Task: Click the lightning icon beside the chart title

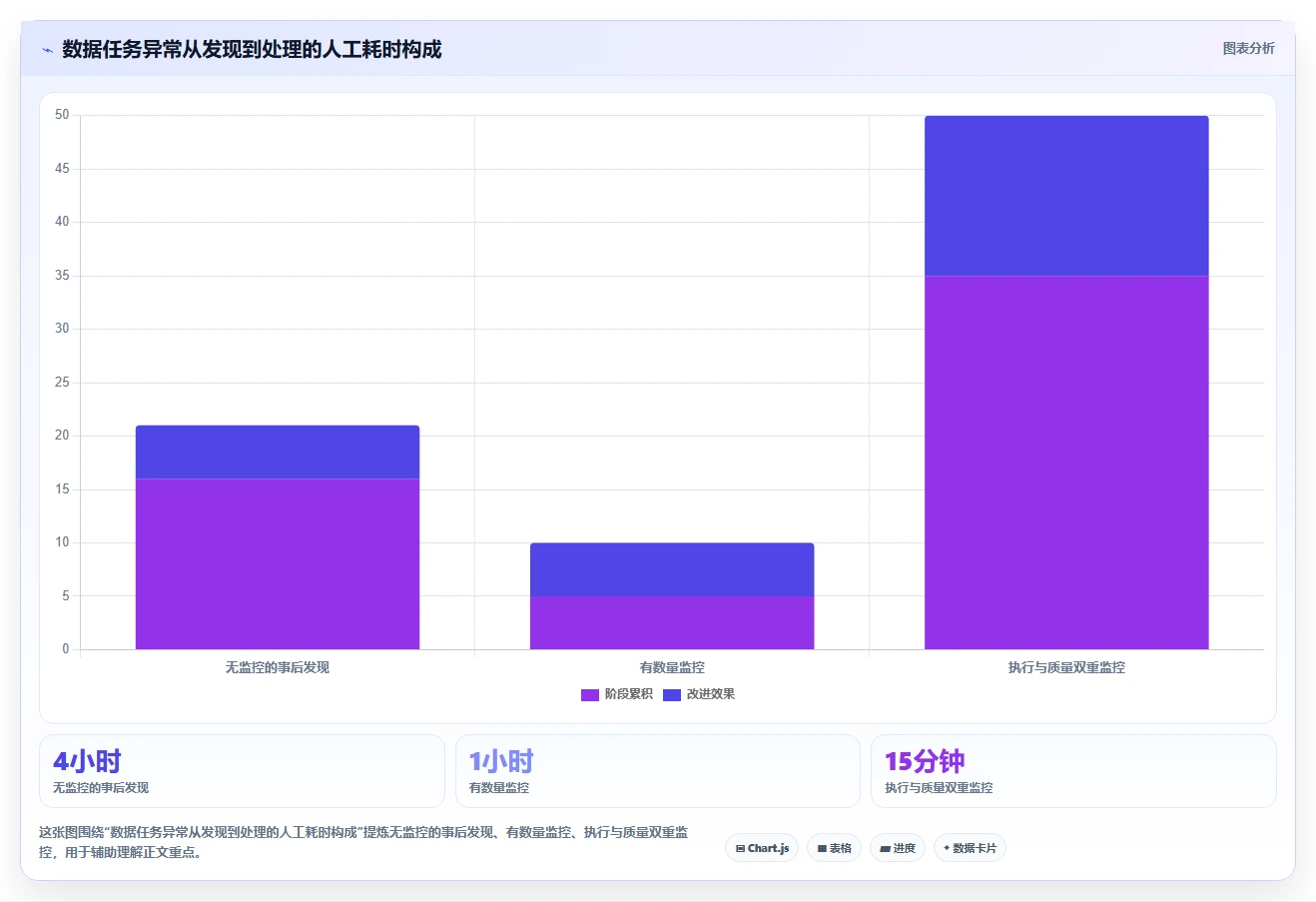Action: point(47,50)
